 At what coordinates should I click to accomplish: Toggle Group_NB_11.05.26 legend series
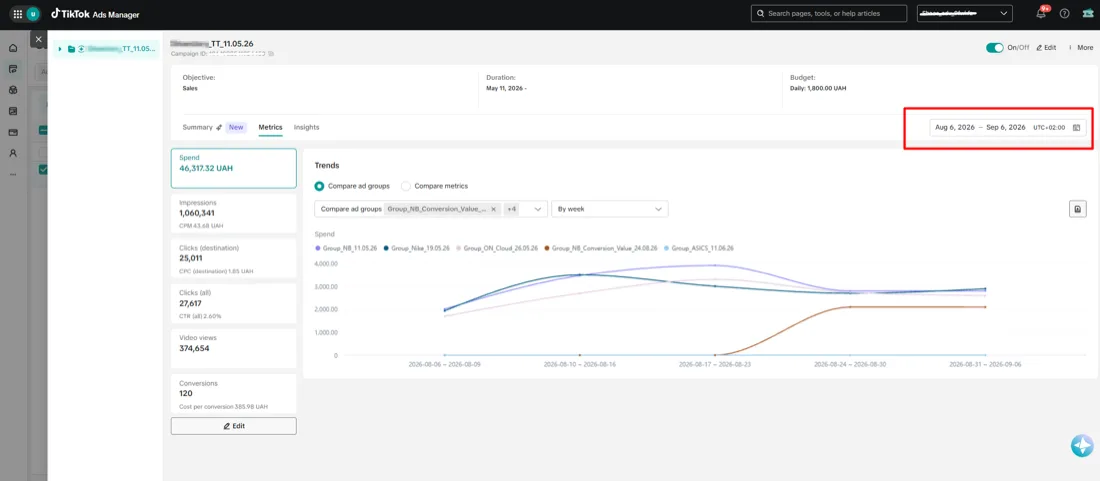pyautogui.click(x=347, y=248)
